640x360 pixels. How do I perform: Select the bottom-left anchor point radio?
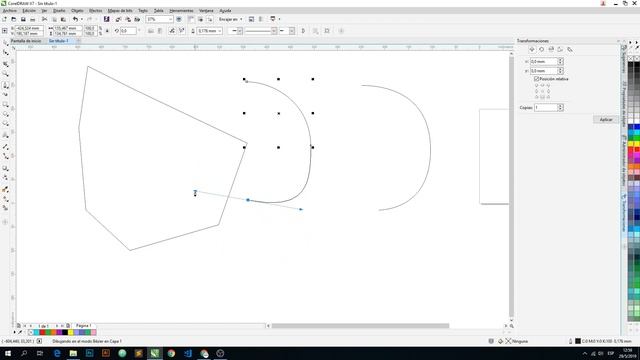[536, 97]
